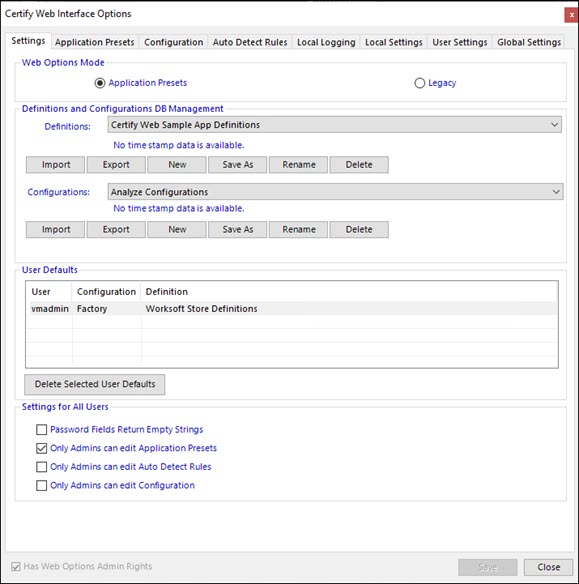This screenshot has width=579, height=584.
Task: Click Import under Configurations
Action: point(55,229)
